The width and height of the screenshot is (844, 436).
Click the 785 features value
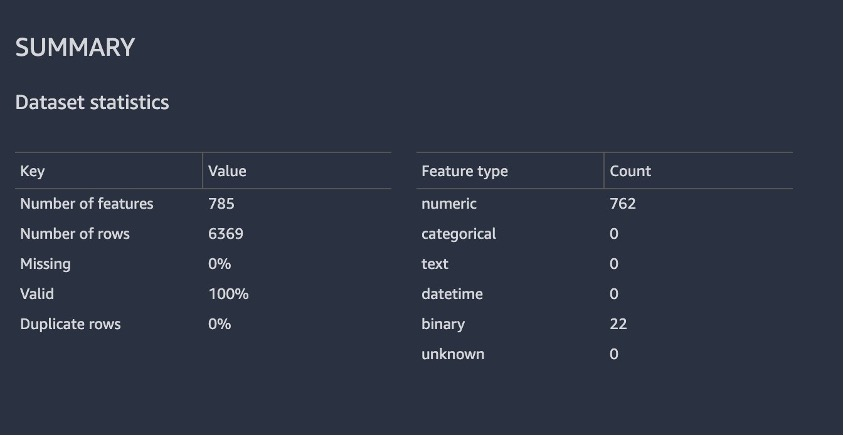click(221, 204)
